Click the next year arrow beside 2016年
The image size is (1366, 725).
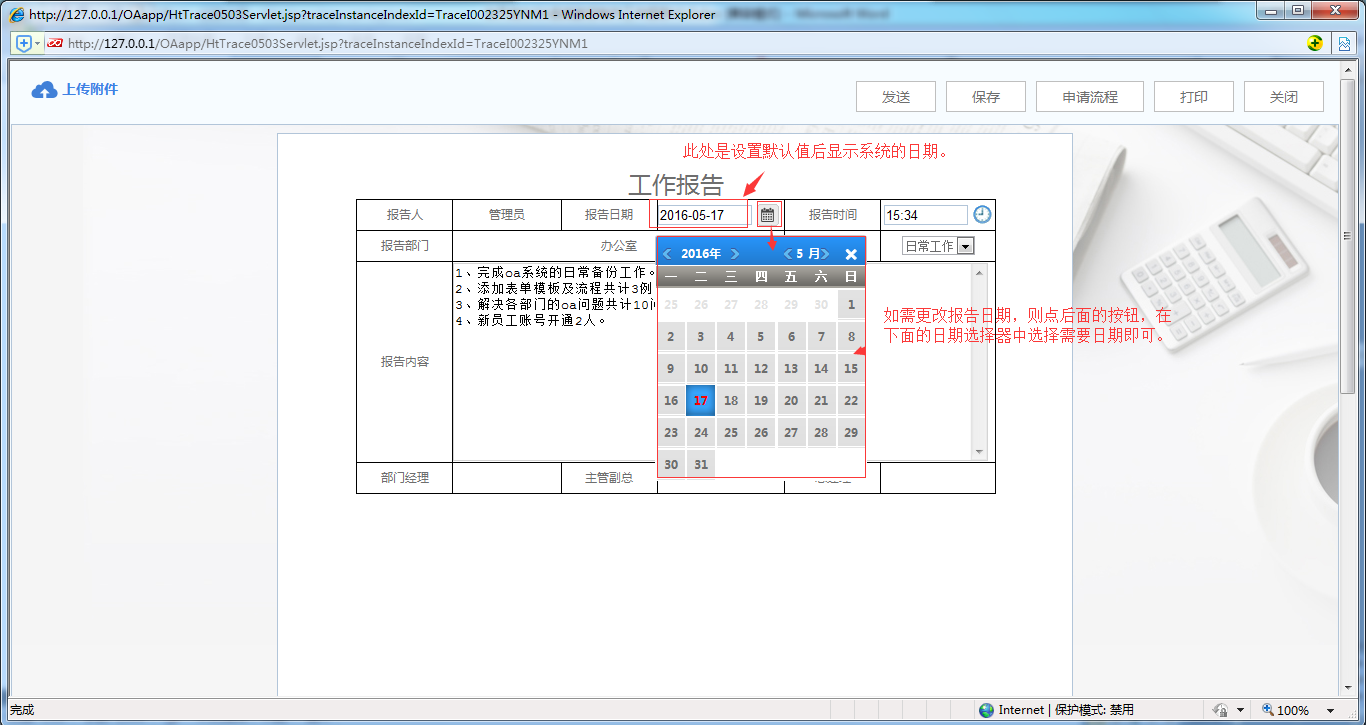737,253
